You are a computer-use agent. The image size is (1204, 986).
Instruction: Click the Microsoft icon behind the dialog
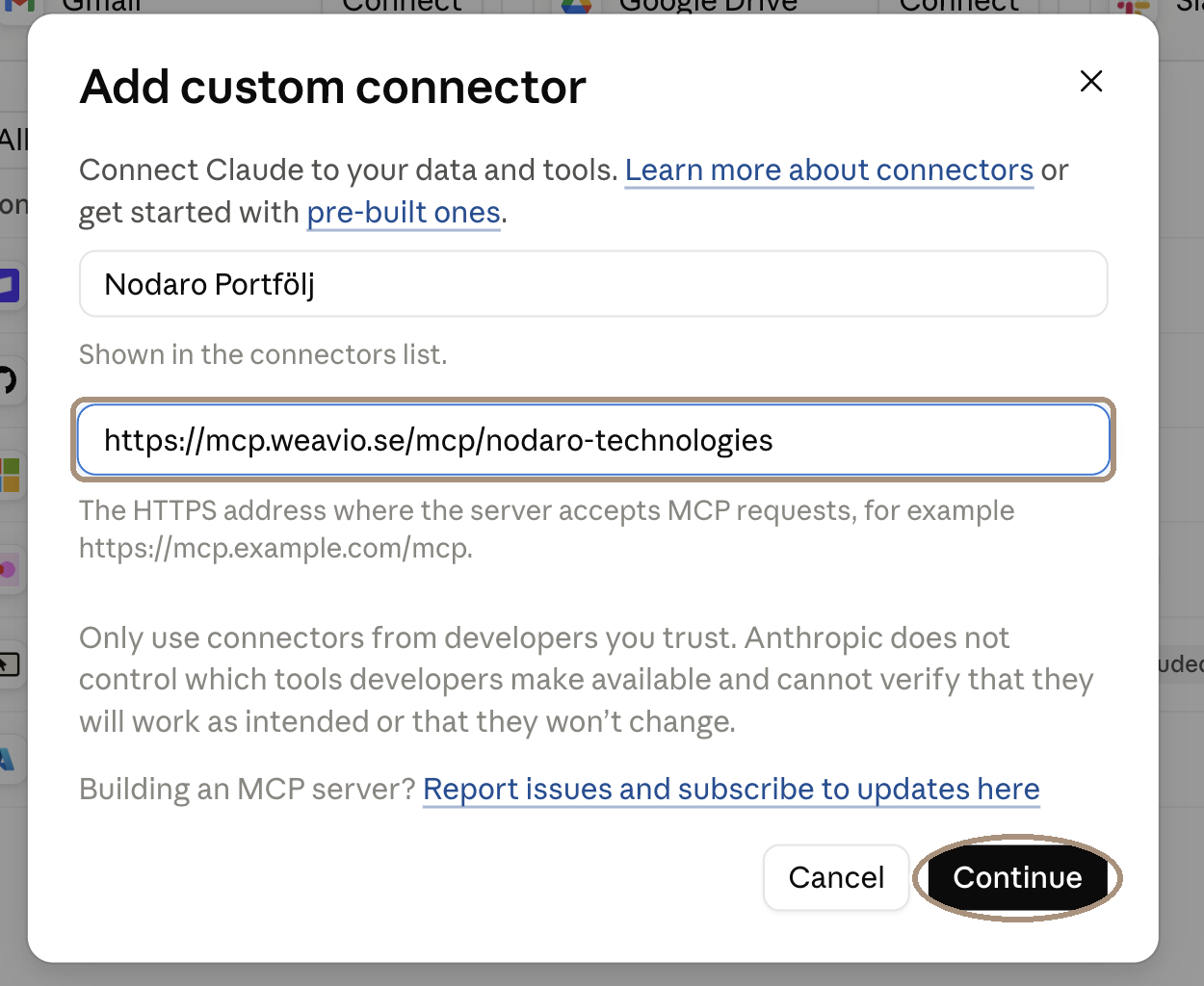click(9, 475)
